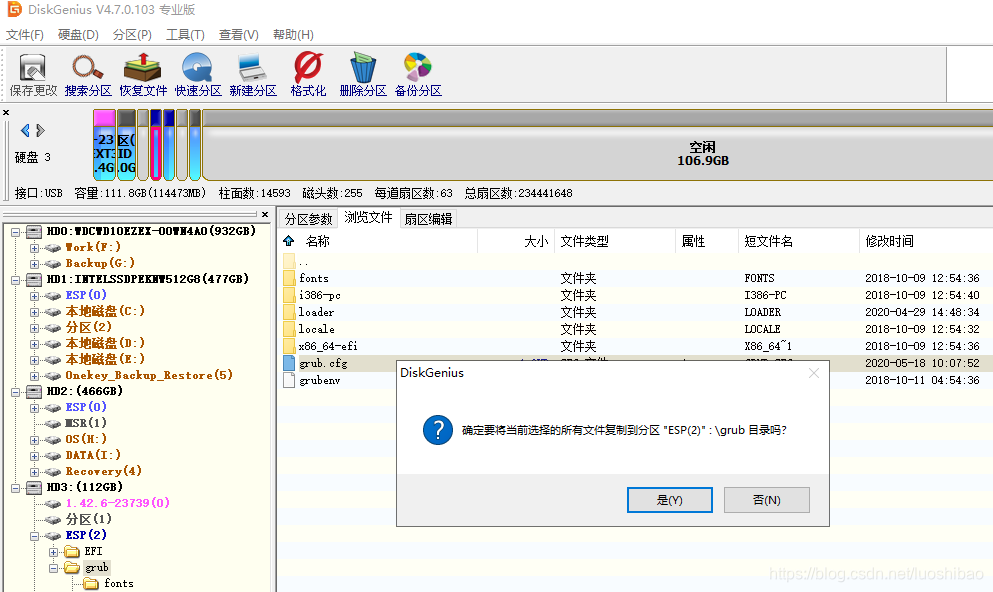Open the 分区(P) menu
The image size is (993, 592).
132,35
